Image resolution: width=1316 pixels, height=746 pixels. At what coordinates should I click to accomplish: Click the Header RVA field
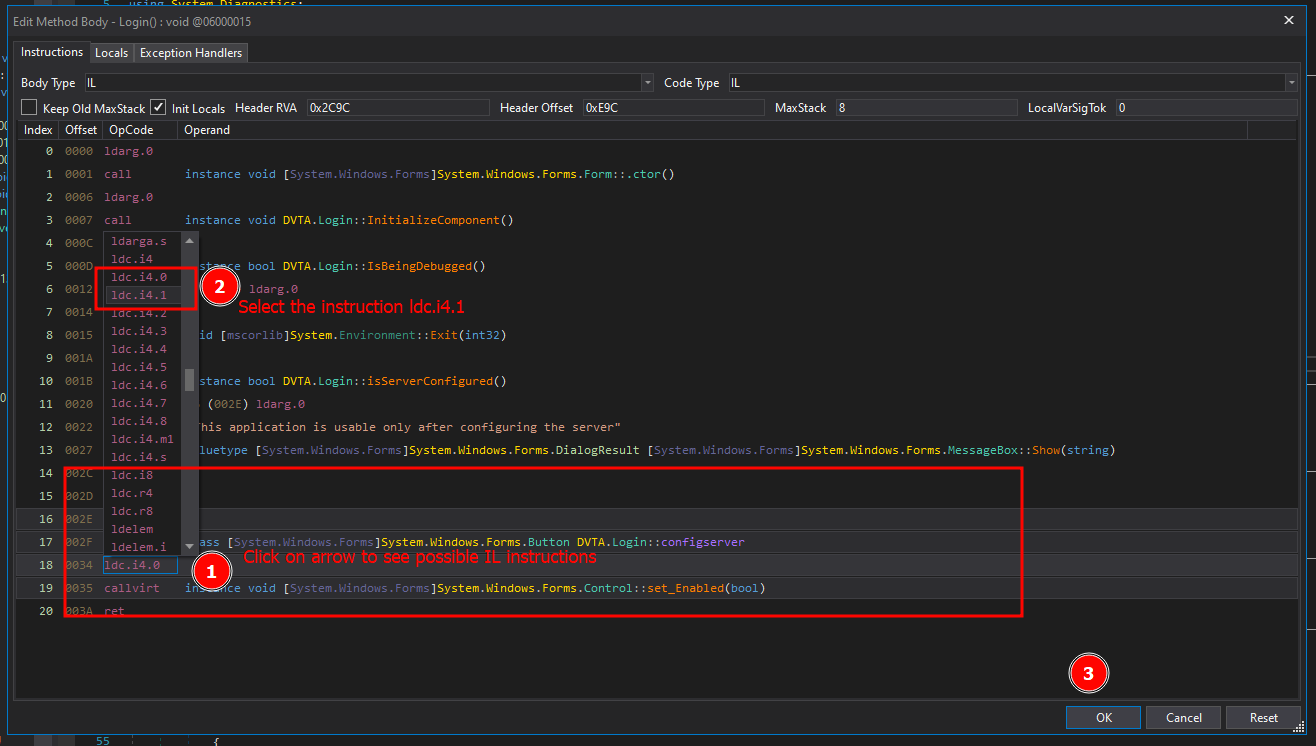(x=397, y=107)
